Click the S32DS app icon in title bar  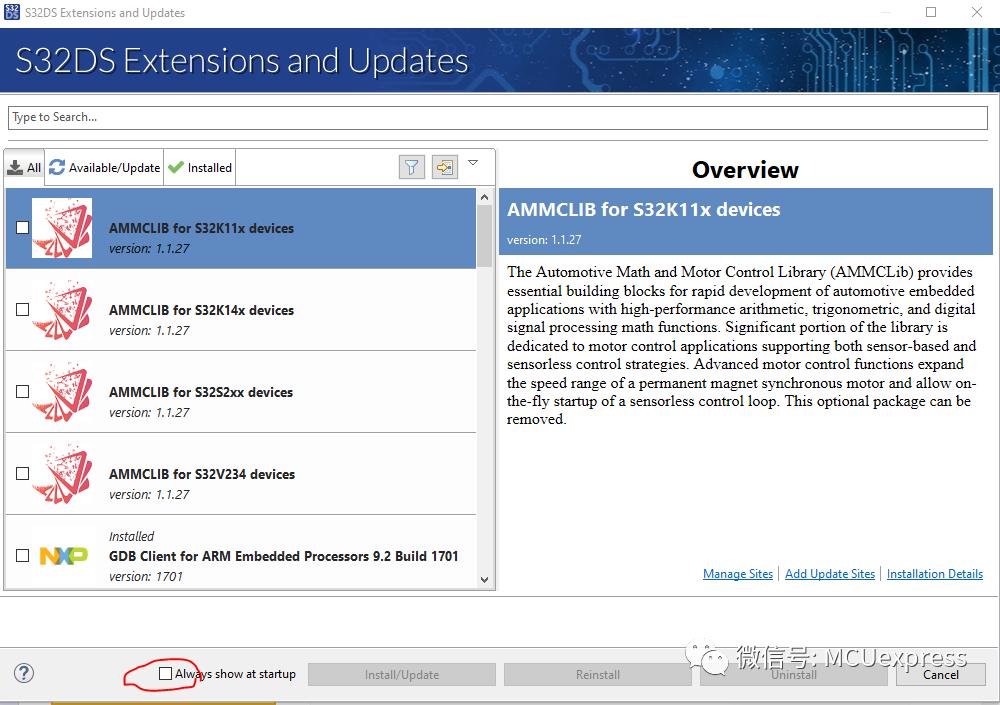(11, 12)
